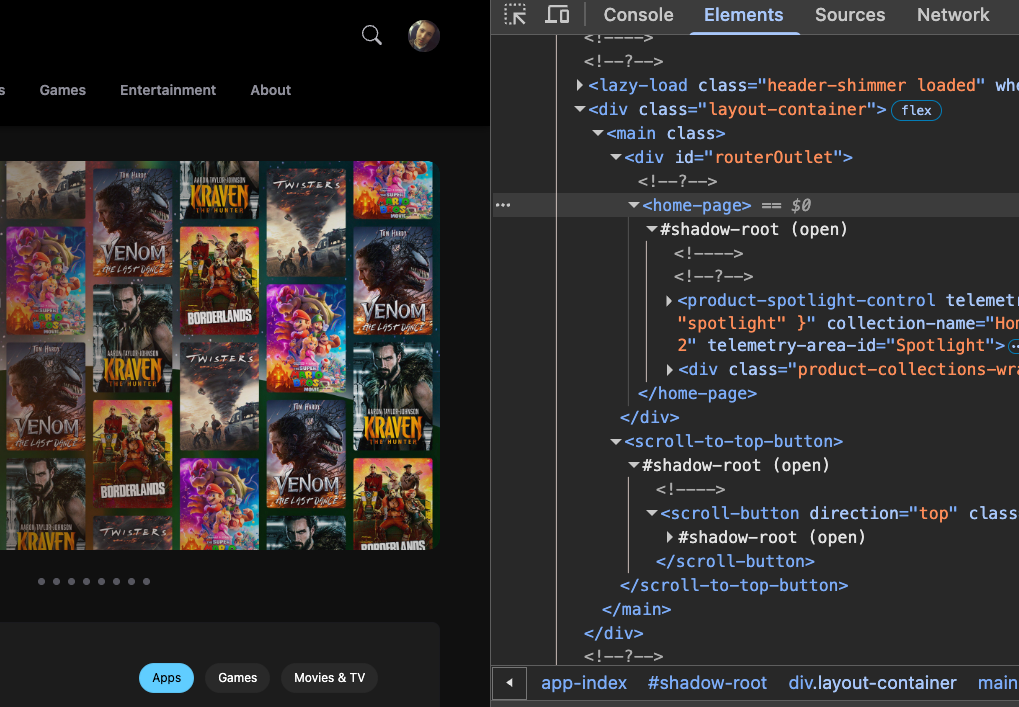Click the search magnifier icon

371,34
